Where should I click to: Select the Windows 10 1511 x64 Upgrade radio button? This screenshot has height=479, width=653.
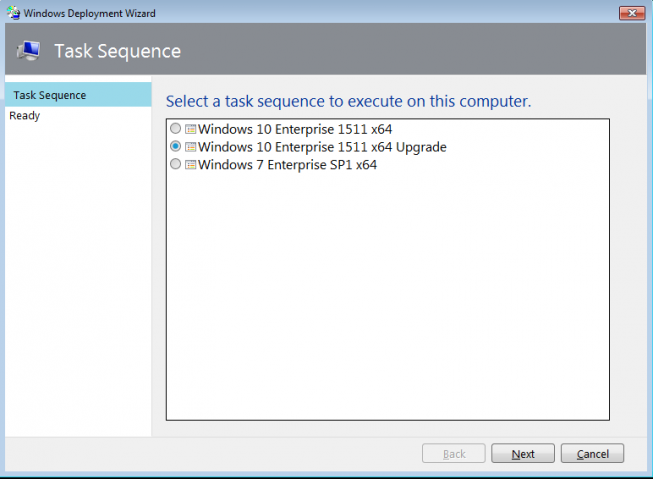[175, 146]
